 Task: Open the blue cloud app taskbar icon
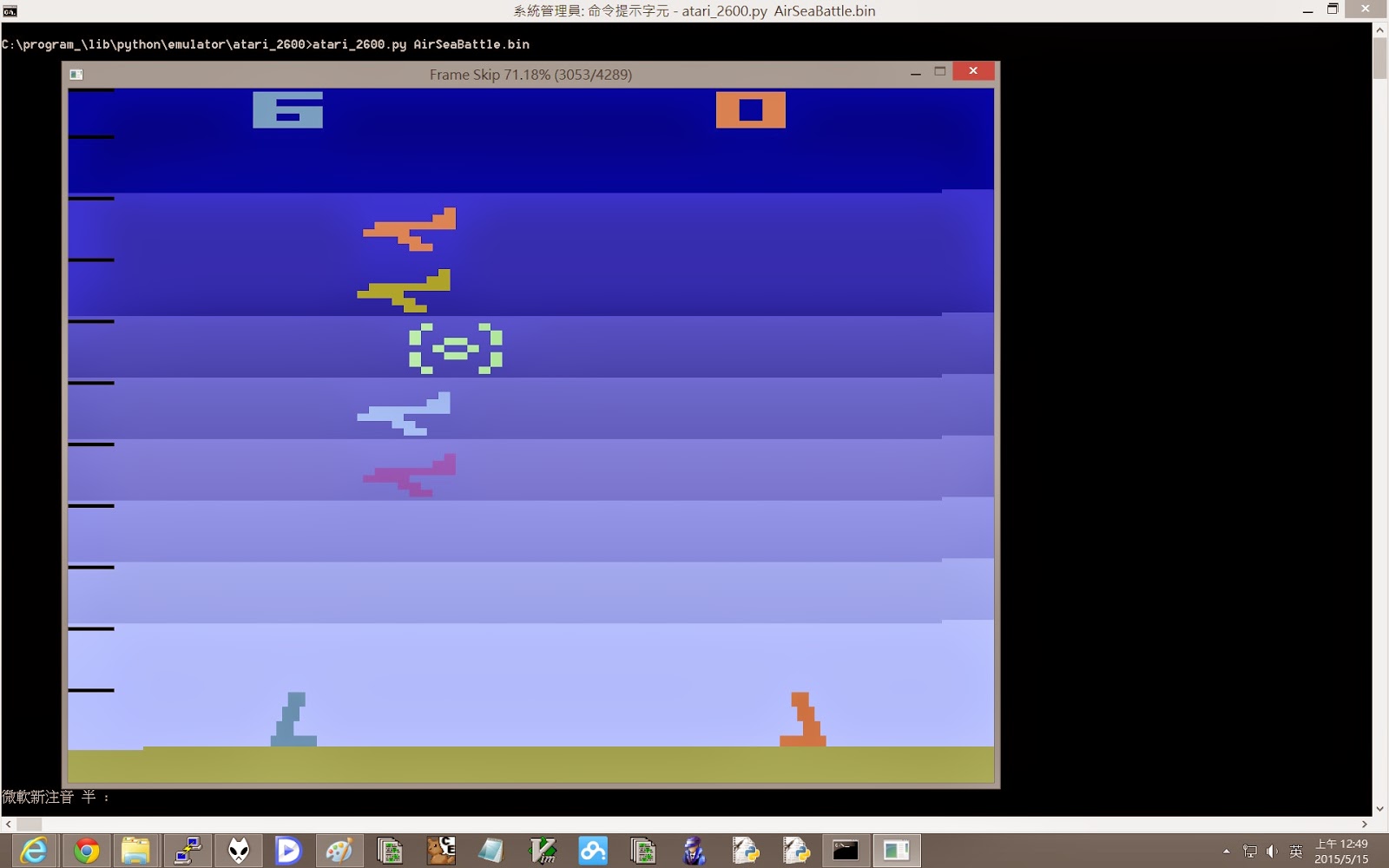pos(593,851)
